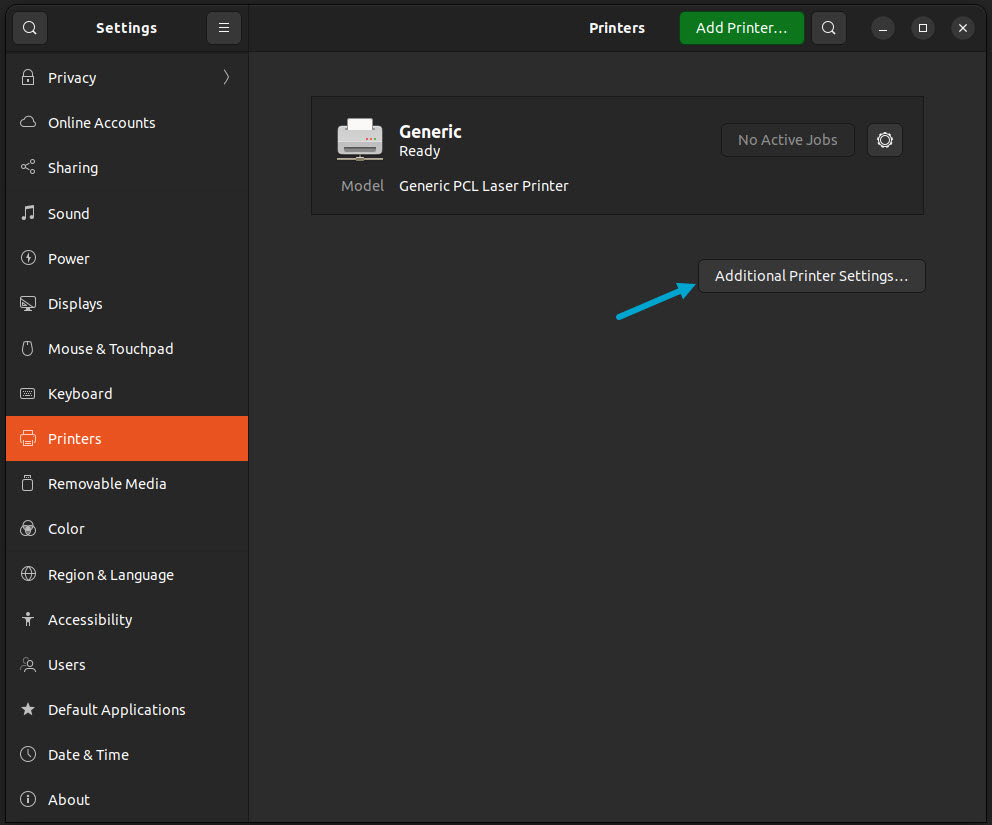
Task: Click the No Active Jobs indicator
Action: [787, 140]
